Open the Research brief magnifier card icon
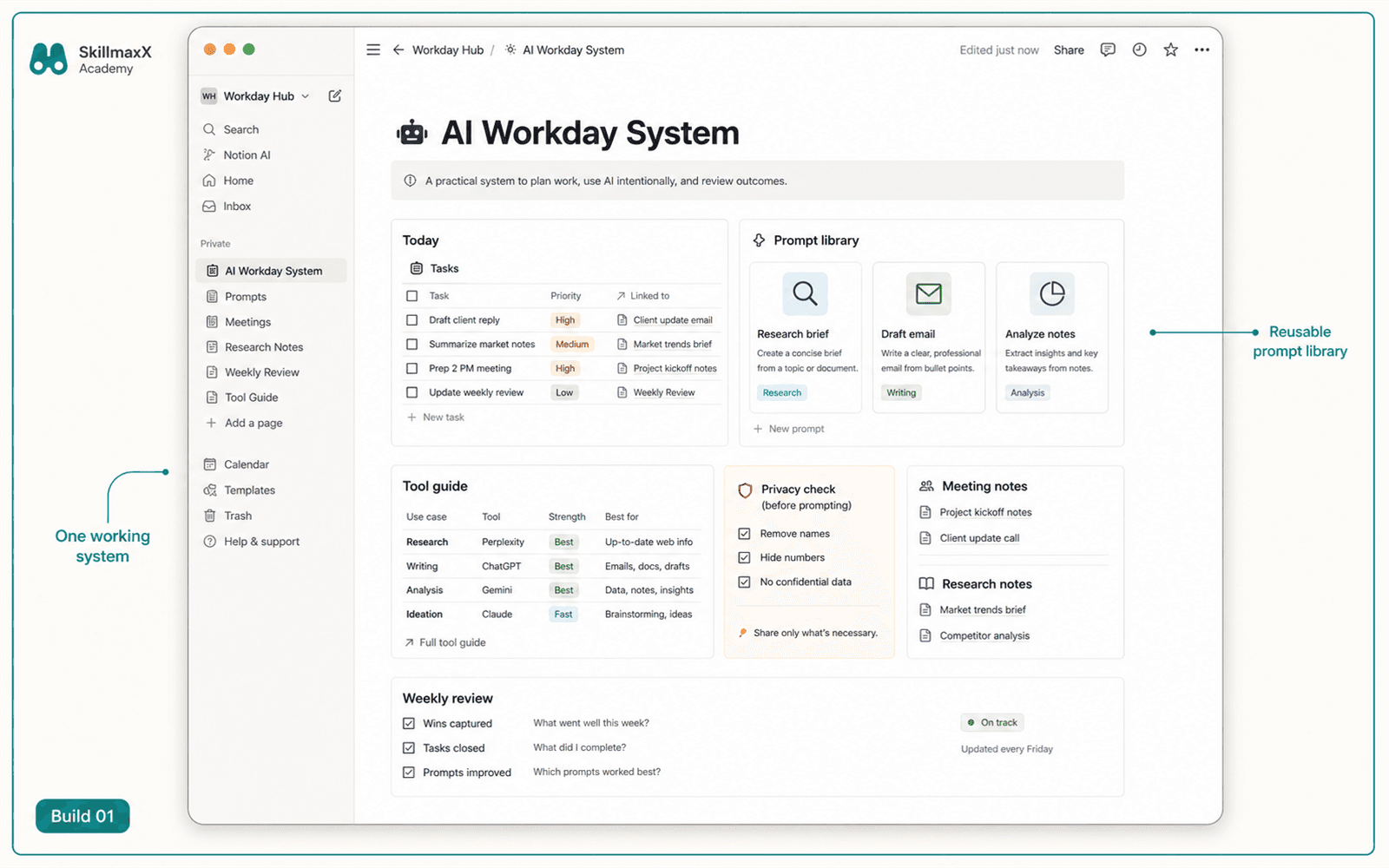The image size is (1389, 868). [x=805, y=293]
